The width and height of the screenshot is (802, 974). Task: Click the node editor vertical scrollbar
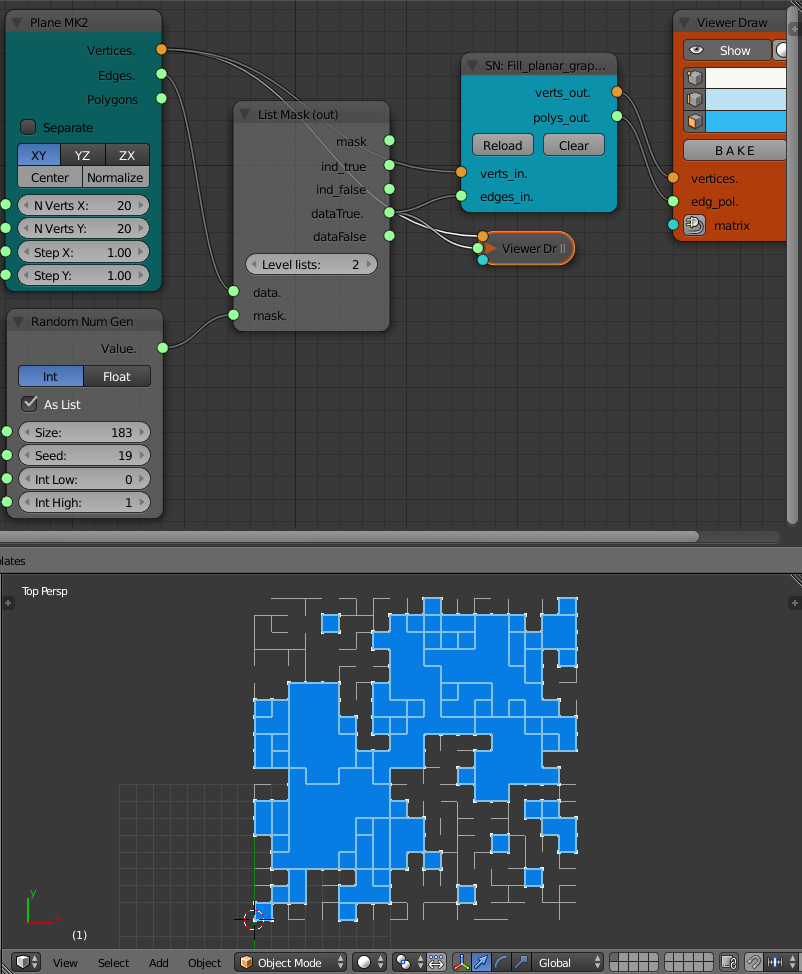tap(792, 266)
